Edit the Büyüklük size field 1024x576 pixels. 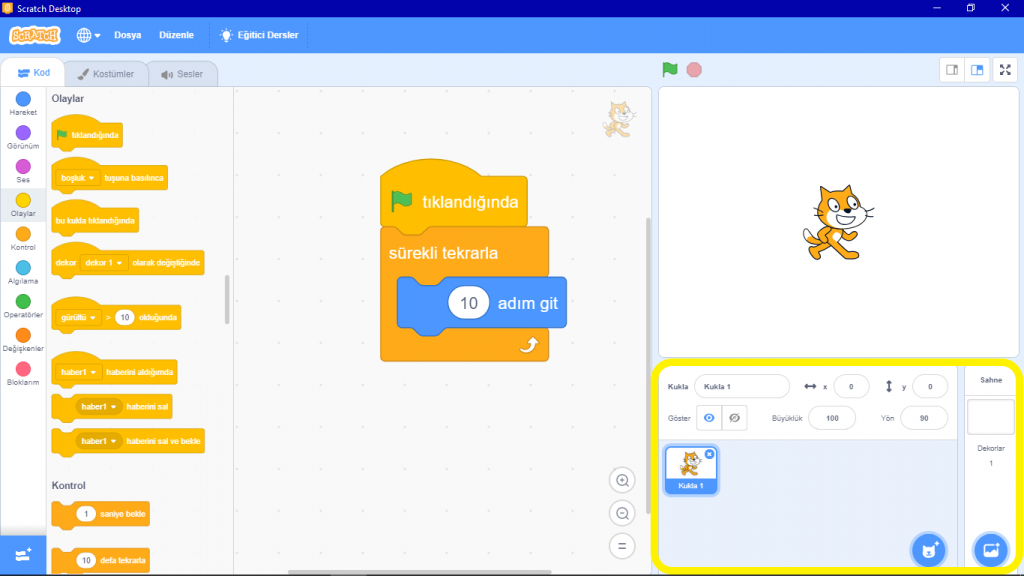click(832, 418)
